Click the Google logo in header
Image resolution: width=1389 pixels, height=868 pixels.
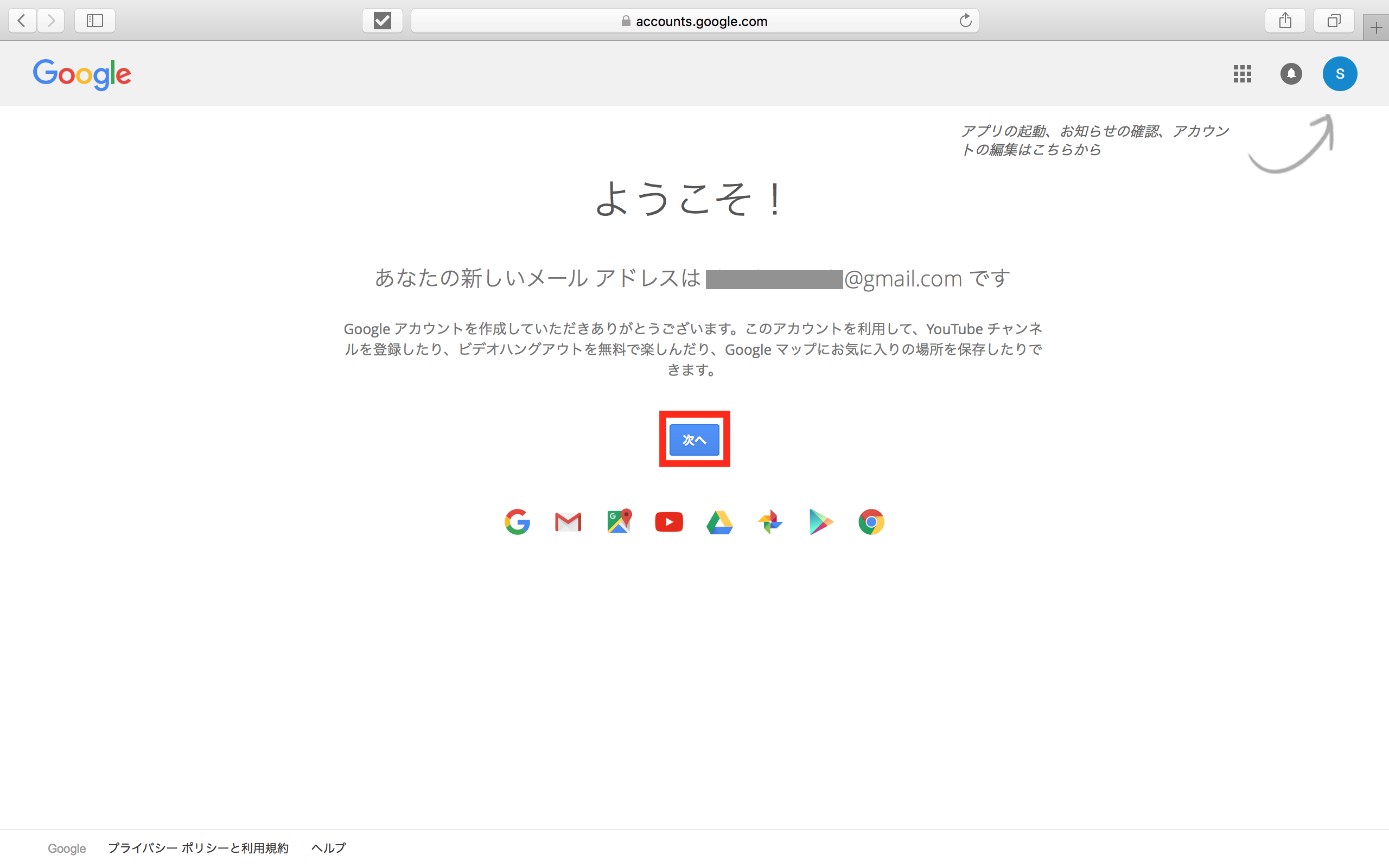(82, 74)
